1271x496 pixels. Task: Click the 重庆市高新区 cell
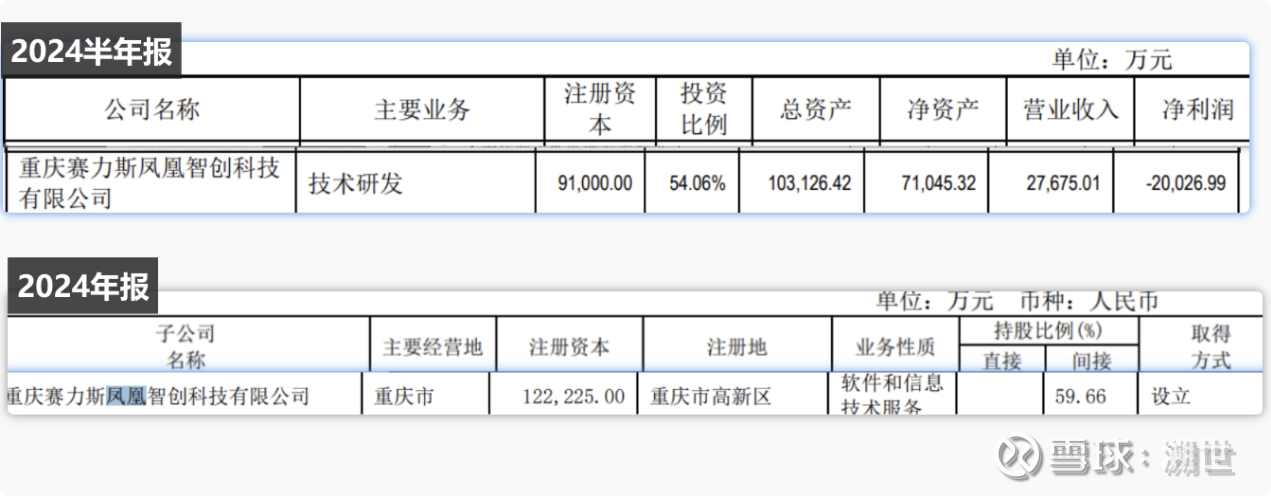click(x=711, y=397)
